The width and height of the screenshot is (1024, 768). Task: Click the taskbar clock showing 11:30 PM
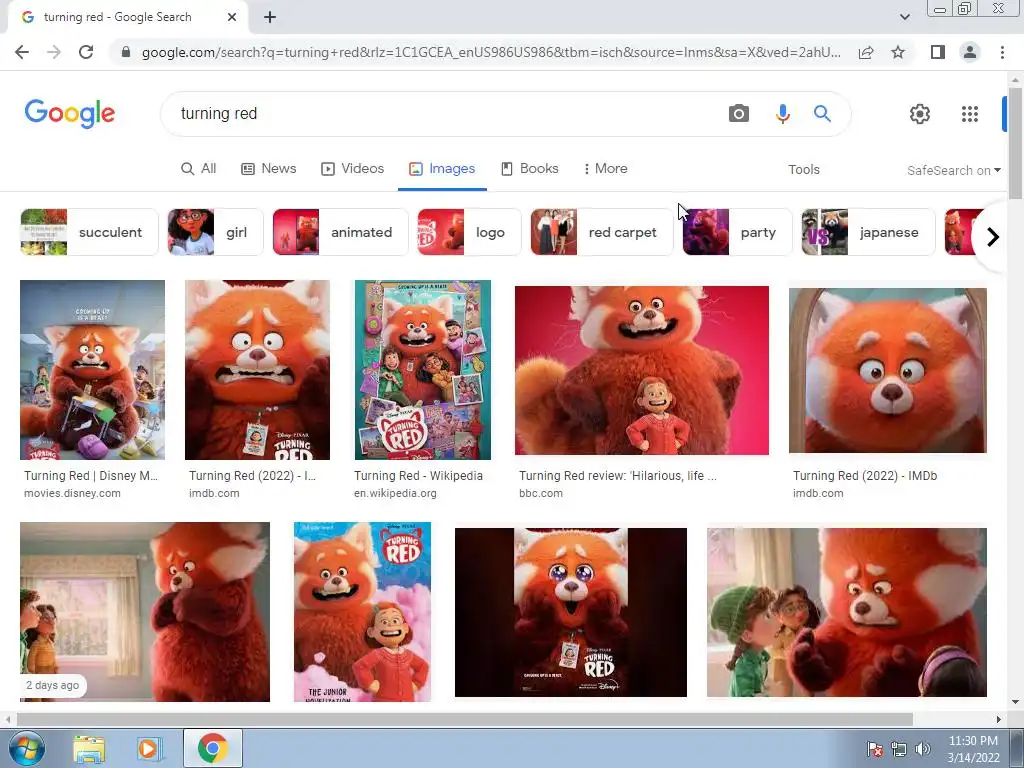[x=973, y=749]
